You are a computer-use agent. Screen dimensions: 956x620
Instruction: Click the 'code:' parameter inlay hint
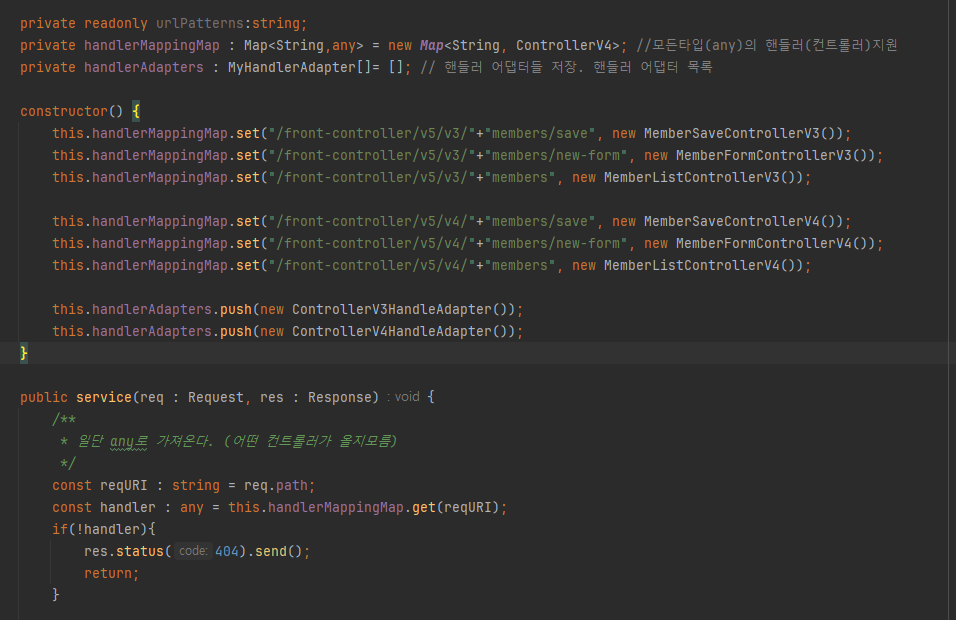193,551
